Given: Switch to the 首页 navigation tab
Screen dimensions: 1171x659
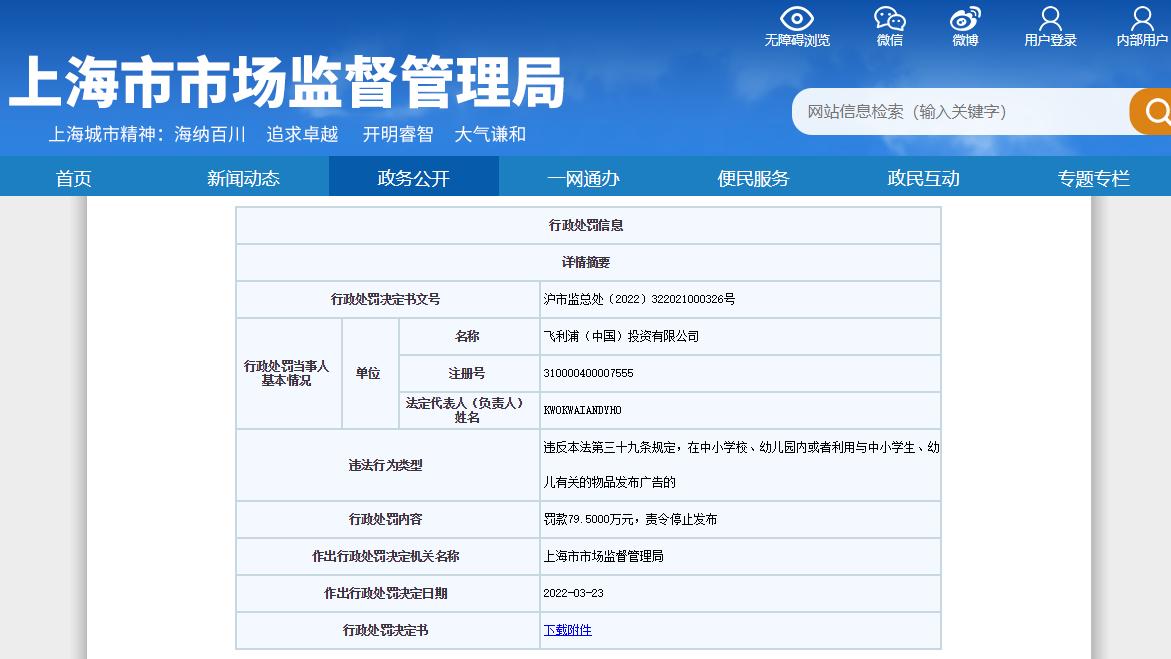Looking at the screenshot, I should point(73,177).
